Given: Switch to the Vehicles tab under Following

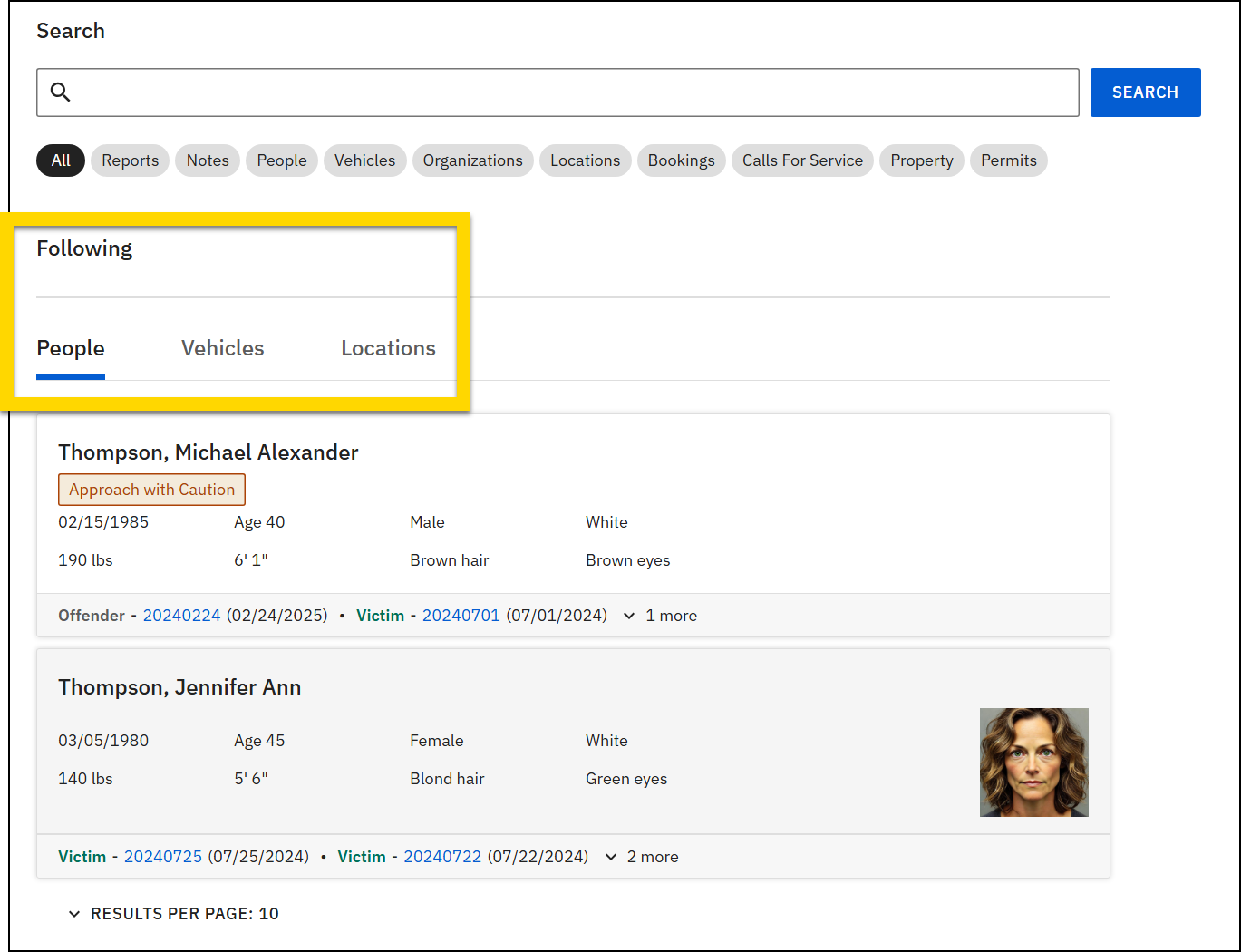Looking at the screenshot, I should [222, 348].
